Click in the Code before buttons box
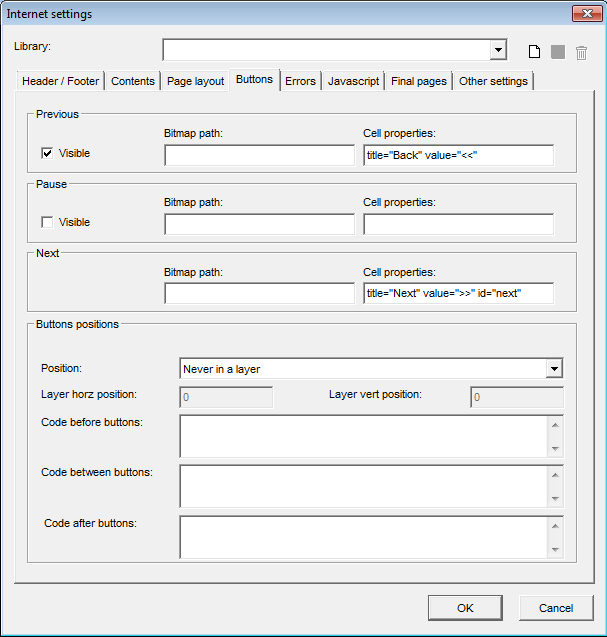 pos(363,436)
